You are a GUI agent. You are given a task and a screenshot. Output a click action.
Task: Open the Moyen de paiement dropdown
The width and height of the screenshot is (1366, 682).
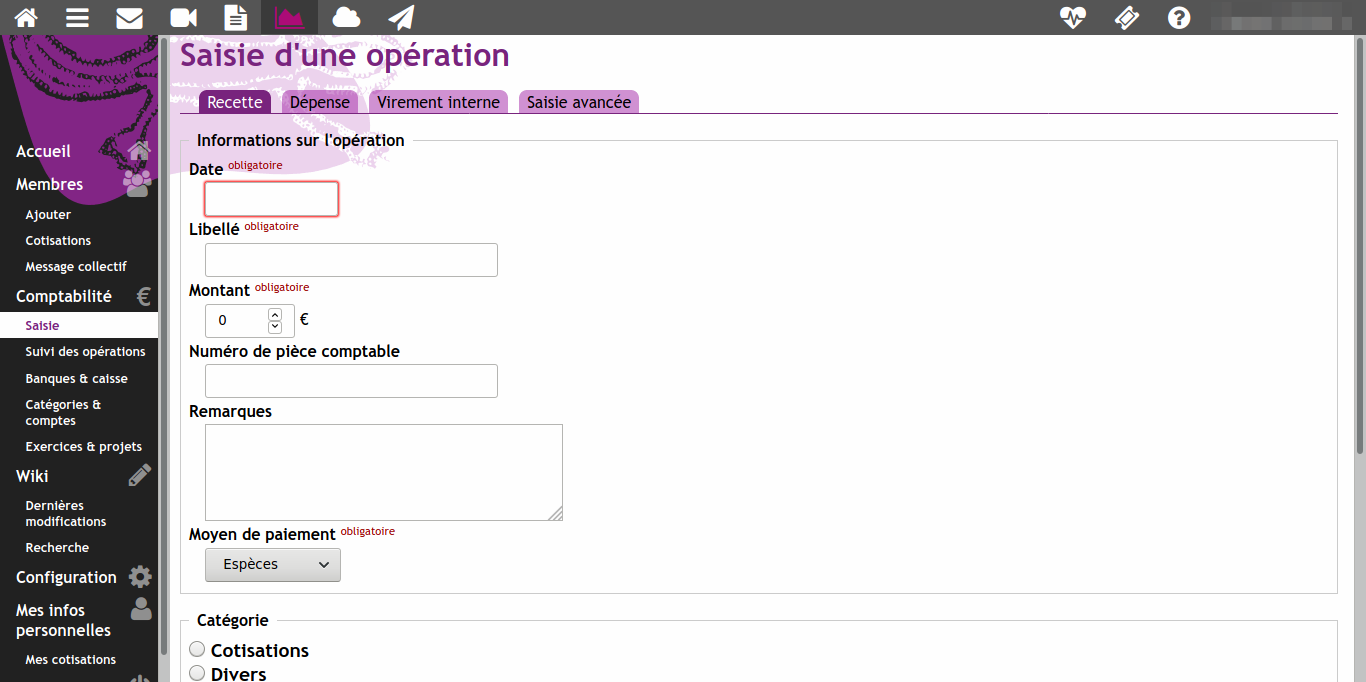click(273, 565)
